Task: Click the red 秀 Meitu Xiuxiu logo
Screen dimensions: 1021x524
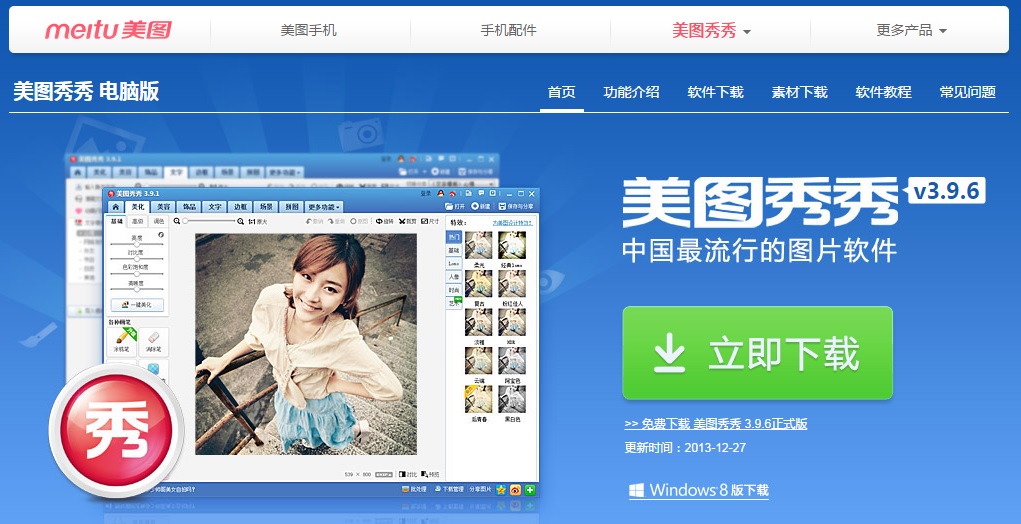Action: 117,430
